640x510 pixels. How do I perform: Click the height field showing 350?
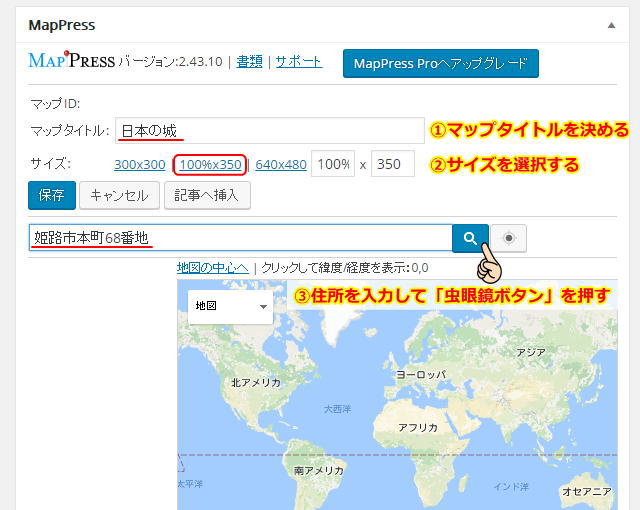[393, 164]
